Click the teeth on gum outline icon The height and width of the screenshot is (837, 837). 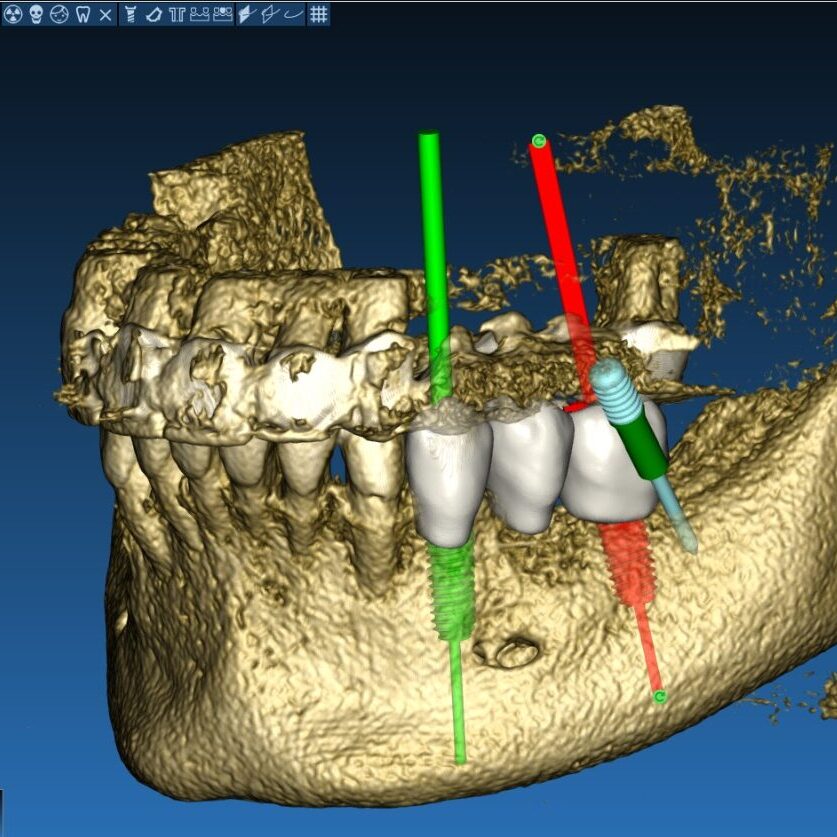[x=200, y=14]
